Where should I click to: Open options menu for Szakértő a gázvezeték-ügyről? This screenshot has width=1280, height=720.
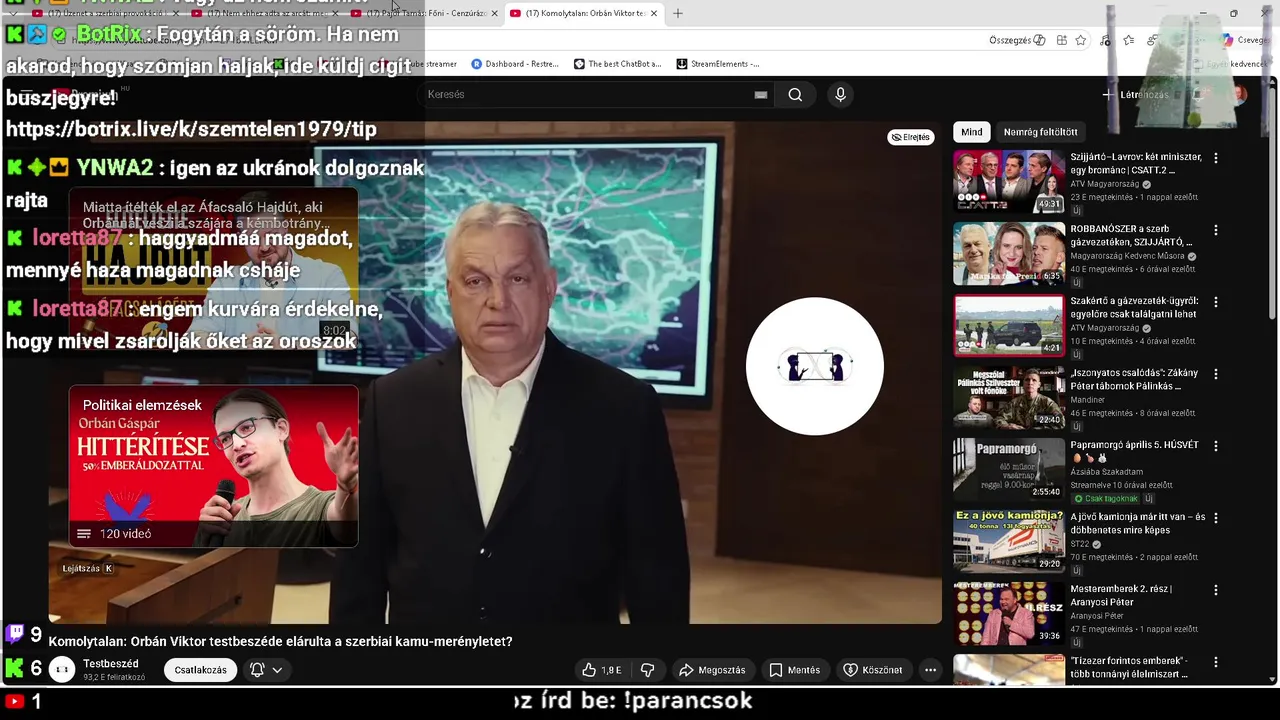(1216, 302)
